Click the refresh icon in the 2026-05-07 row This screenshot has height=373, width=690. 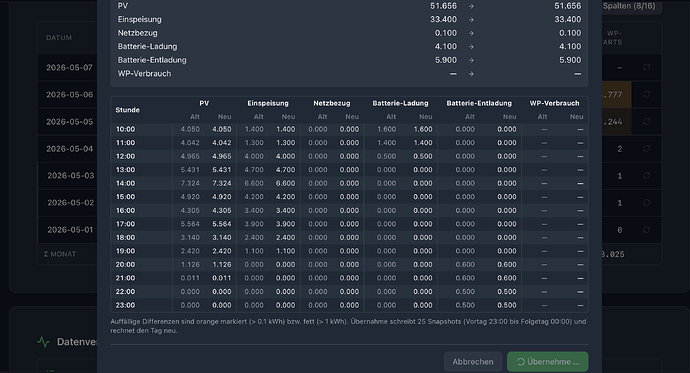pos(646,67)
